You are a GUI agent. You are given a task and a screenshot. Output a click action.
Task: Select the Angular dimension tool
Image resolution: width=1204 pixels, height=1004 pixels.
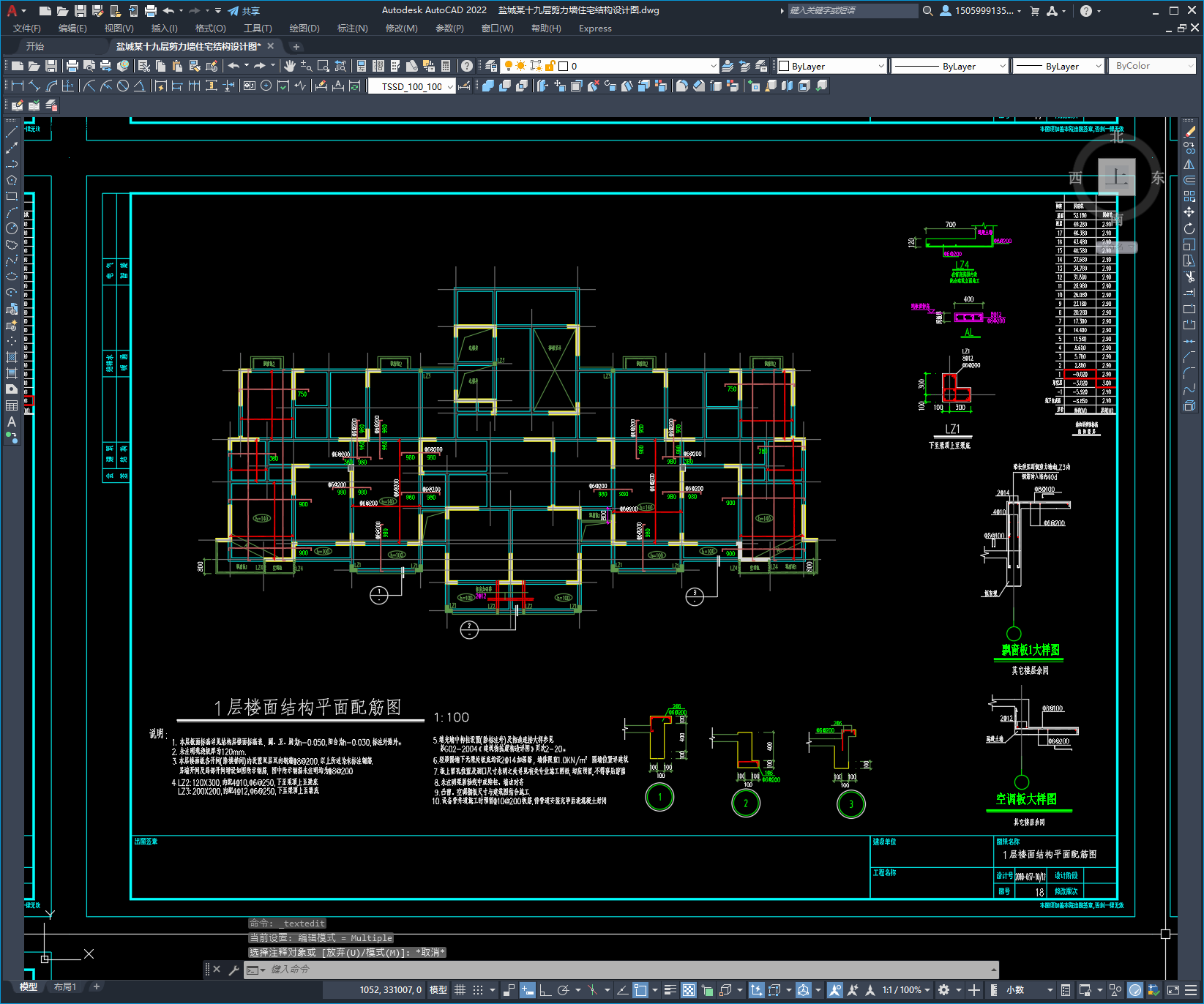click(x=139, y=86)
